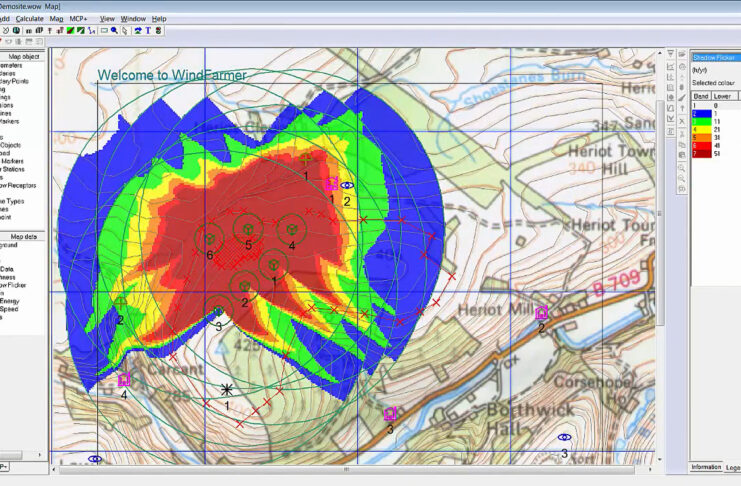Select the text label T tool
This screenshot has height=486, width=741.
(148, 31)
